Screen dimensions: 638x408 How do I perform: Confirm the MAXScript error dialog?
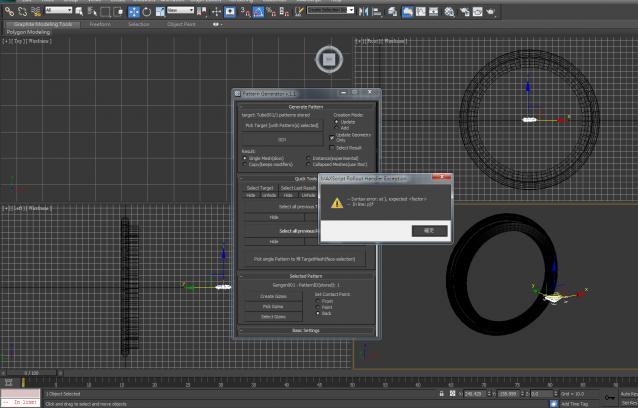[x=430, y=231]
